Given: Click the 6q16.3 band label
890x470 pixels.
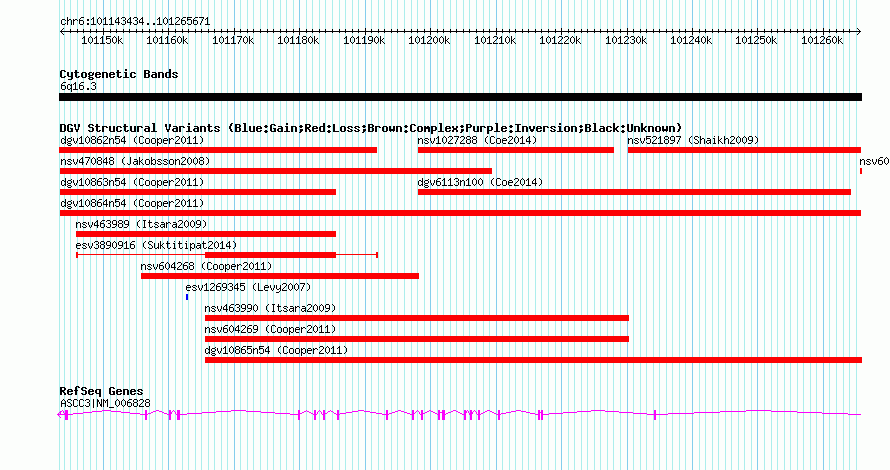Looking at the screenshot, I should 78,86.
